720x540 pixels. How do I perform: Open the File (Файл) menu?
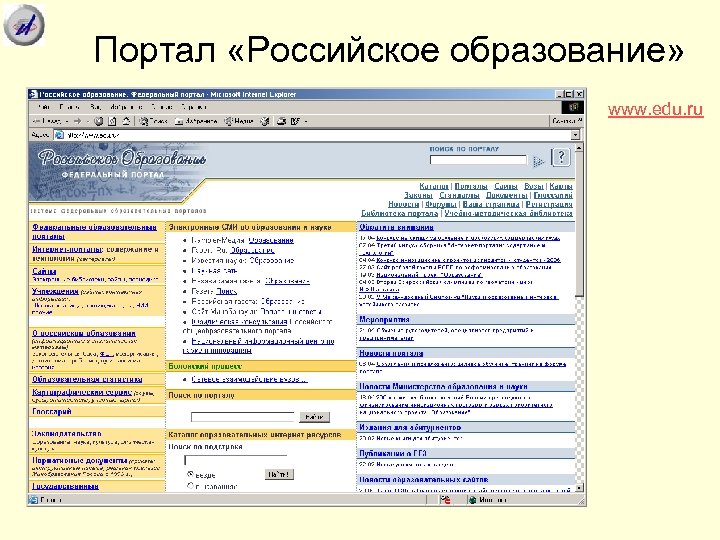point(44,107)
